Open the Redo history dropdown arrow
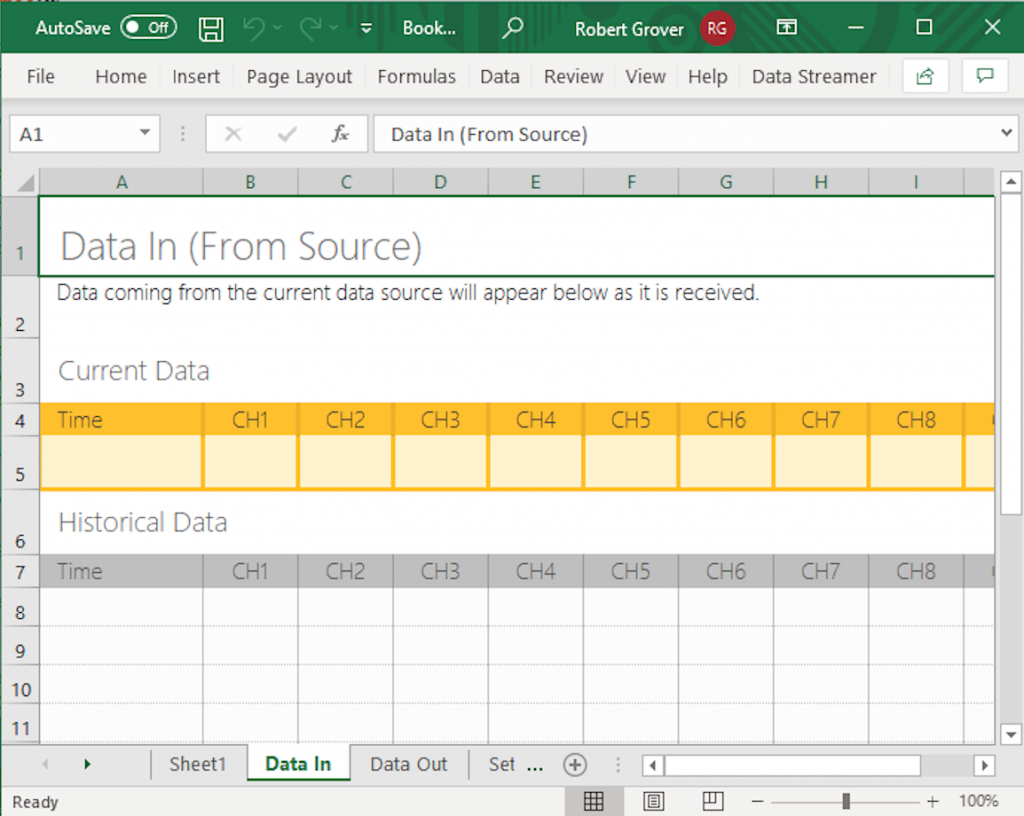 point(334,28)
